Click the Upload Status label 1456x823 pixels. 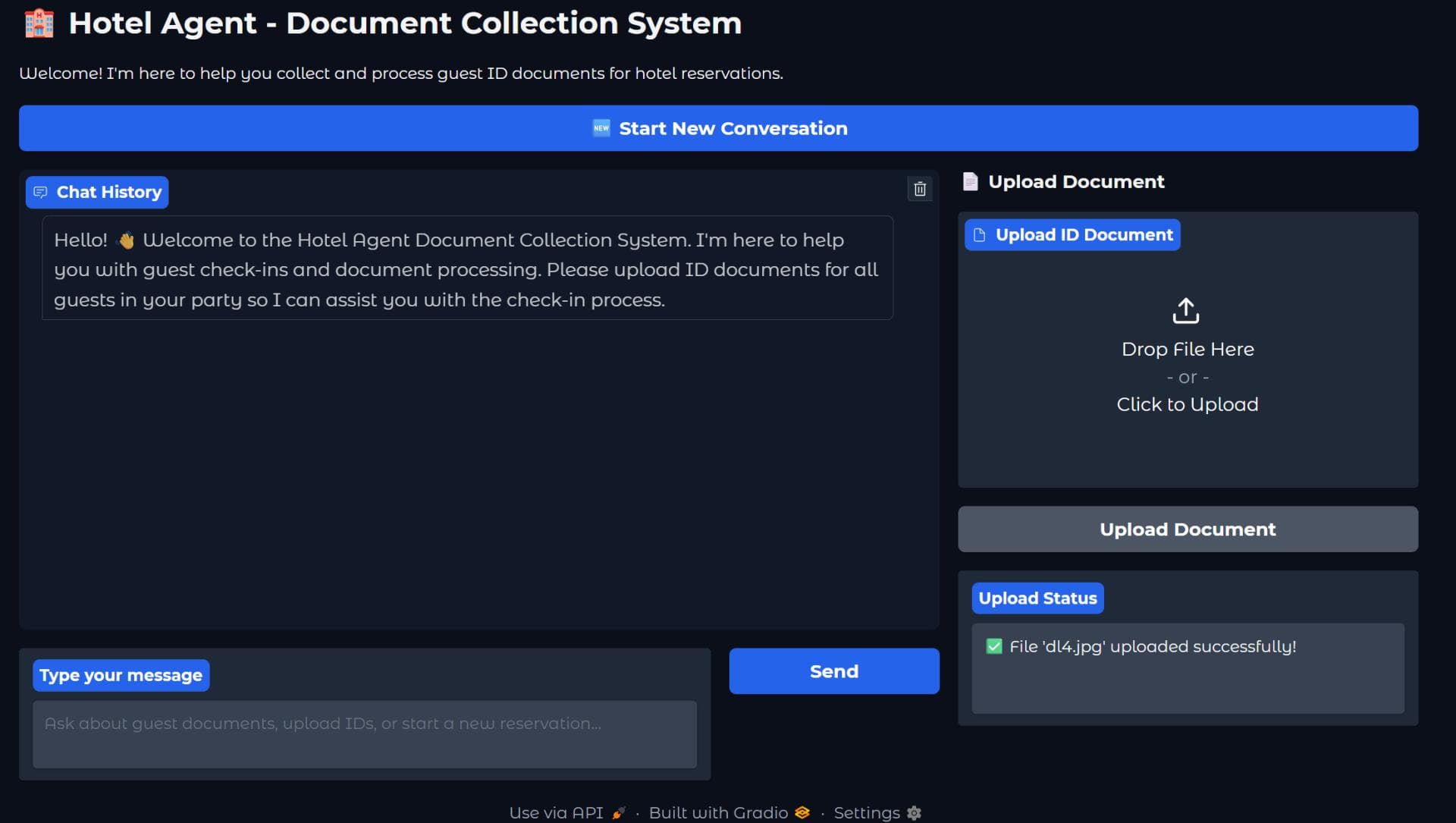tap(1037, 598)
